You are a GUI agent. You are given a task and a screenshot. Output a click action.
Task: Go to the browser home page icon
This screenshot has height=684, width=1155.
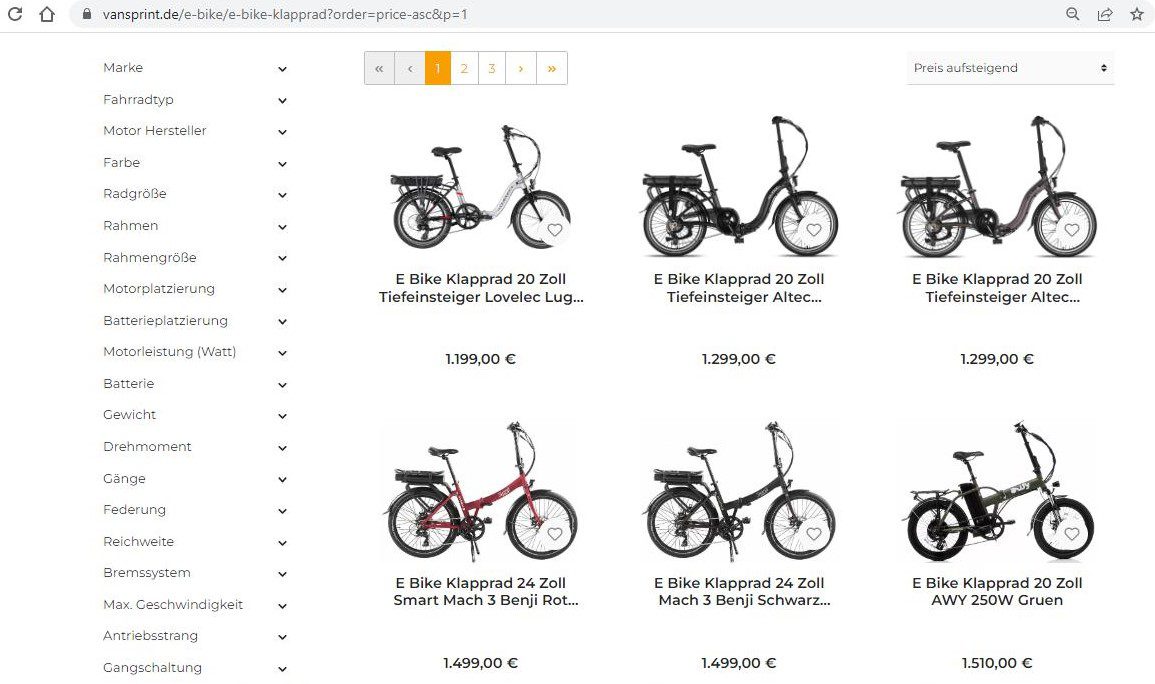point(46,14)
